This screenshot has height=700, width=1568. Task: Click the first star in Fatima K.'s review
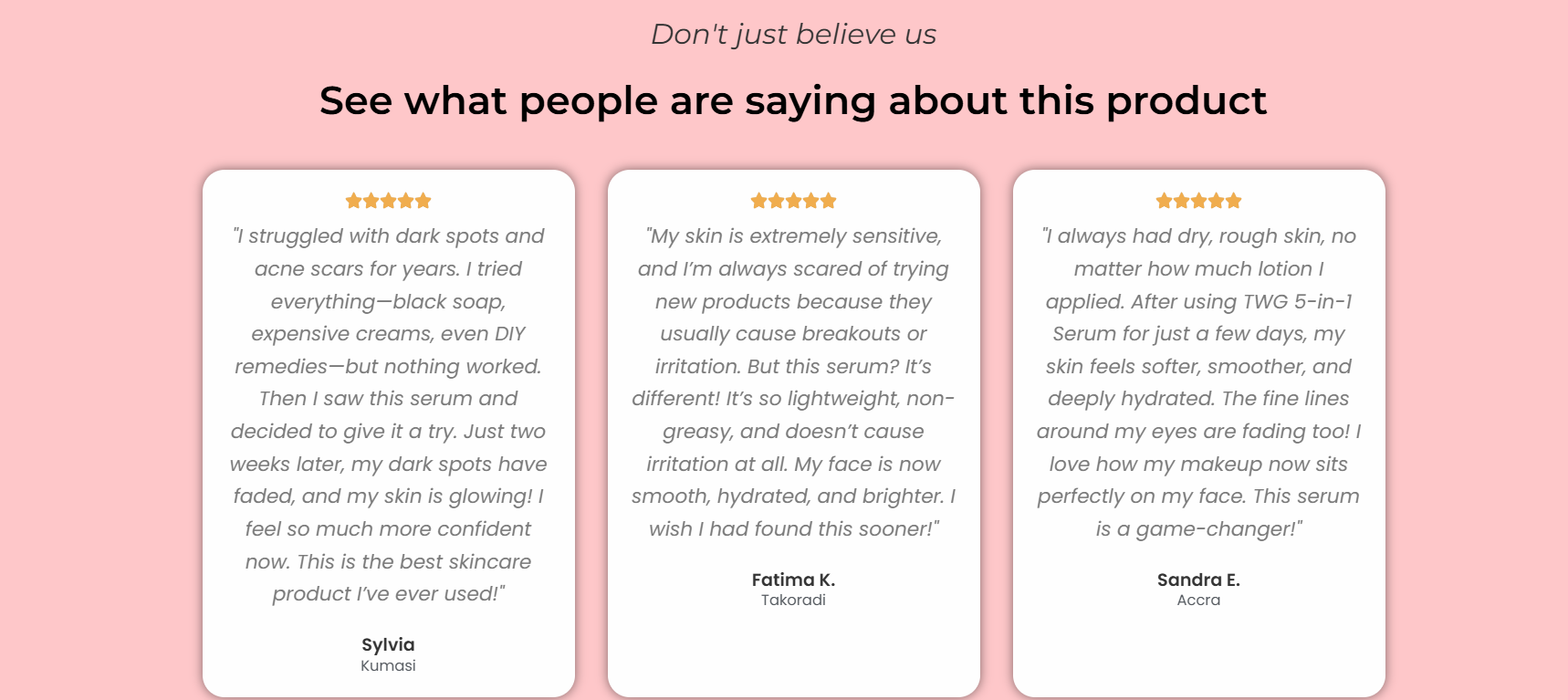pos(758,201)
